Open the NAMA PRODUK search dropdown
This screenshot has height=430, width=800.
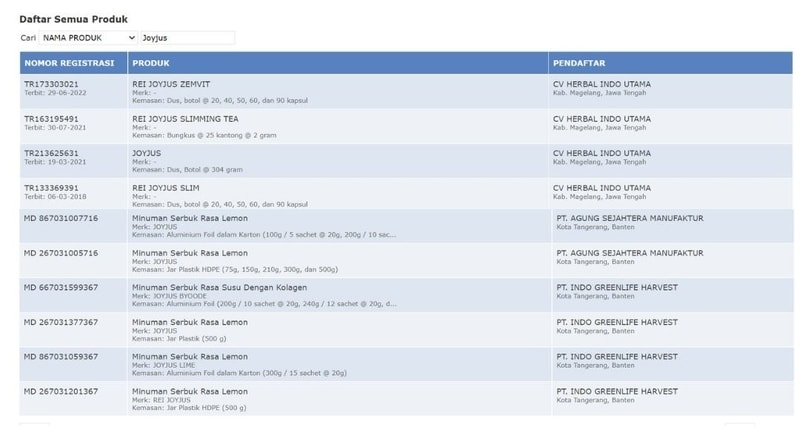88,38
